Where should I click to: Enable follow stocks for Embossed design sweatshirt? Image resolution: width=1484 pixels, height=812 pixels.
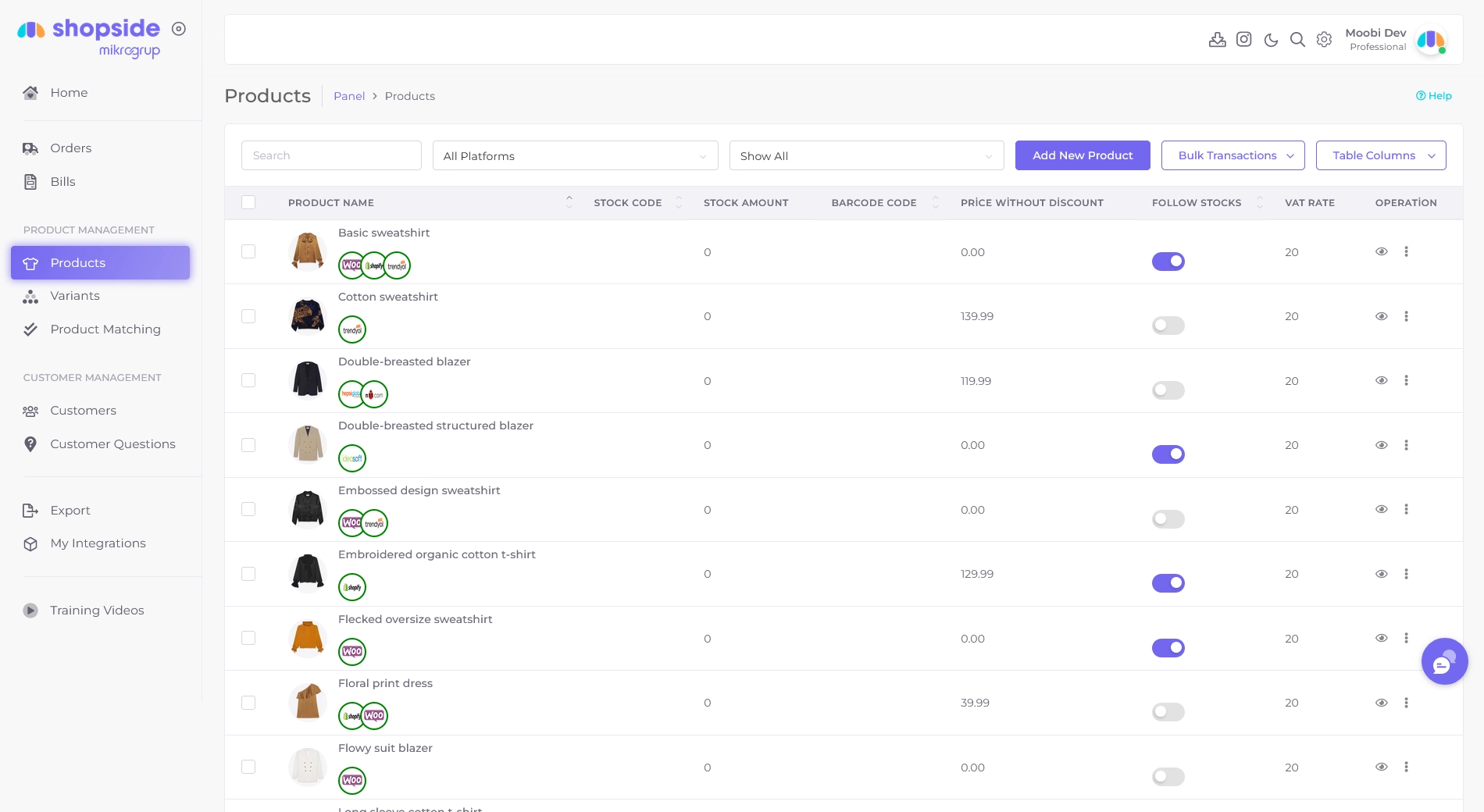[1168, 519]
